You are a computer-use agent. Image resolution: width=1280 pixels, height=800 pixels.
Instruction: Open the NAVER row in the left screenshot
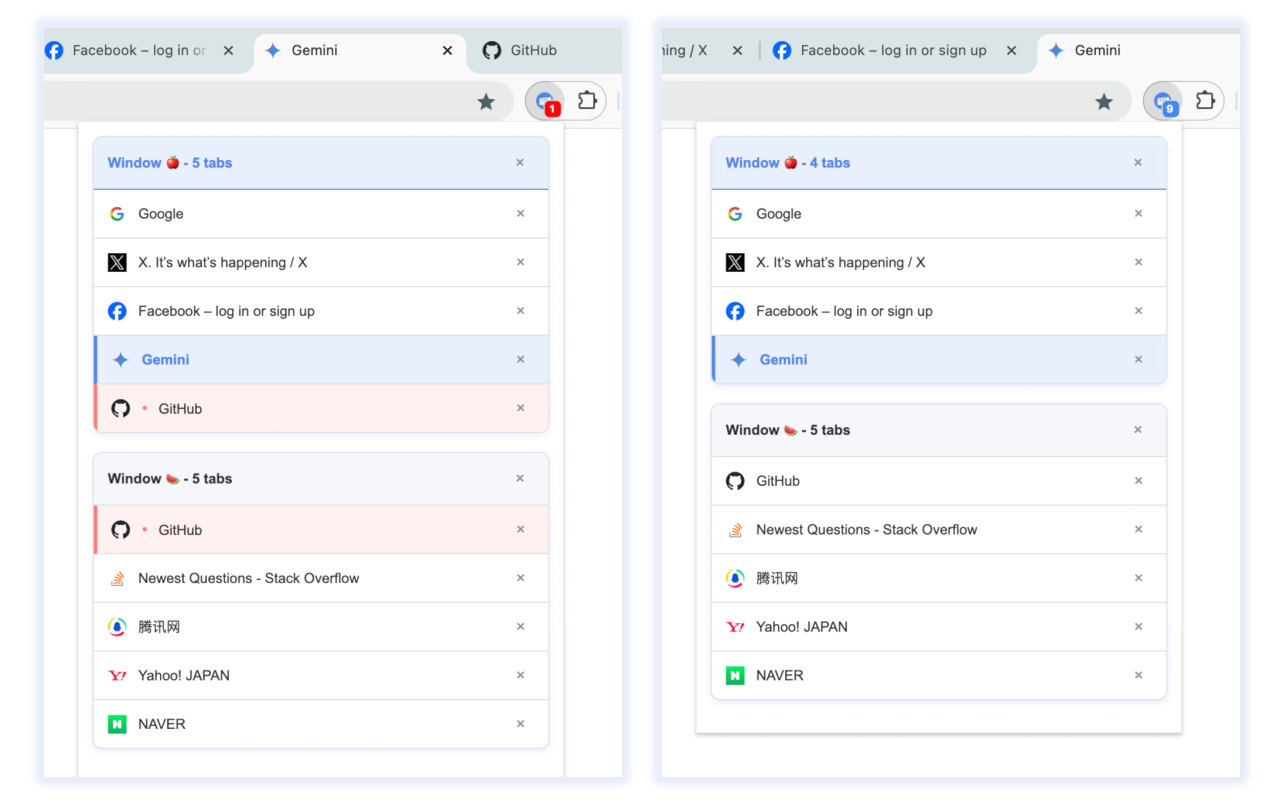point(321,724)
